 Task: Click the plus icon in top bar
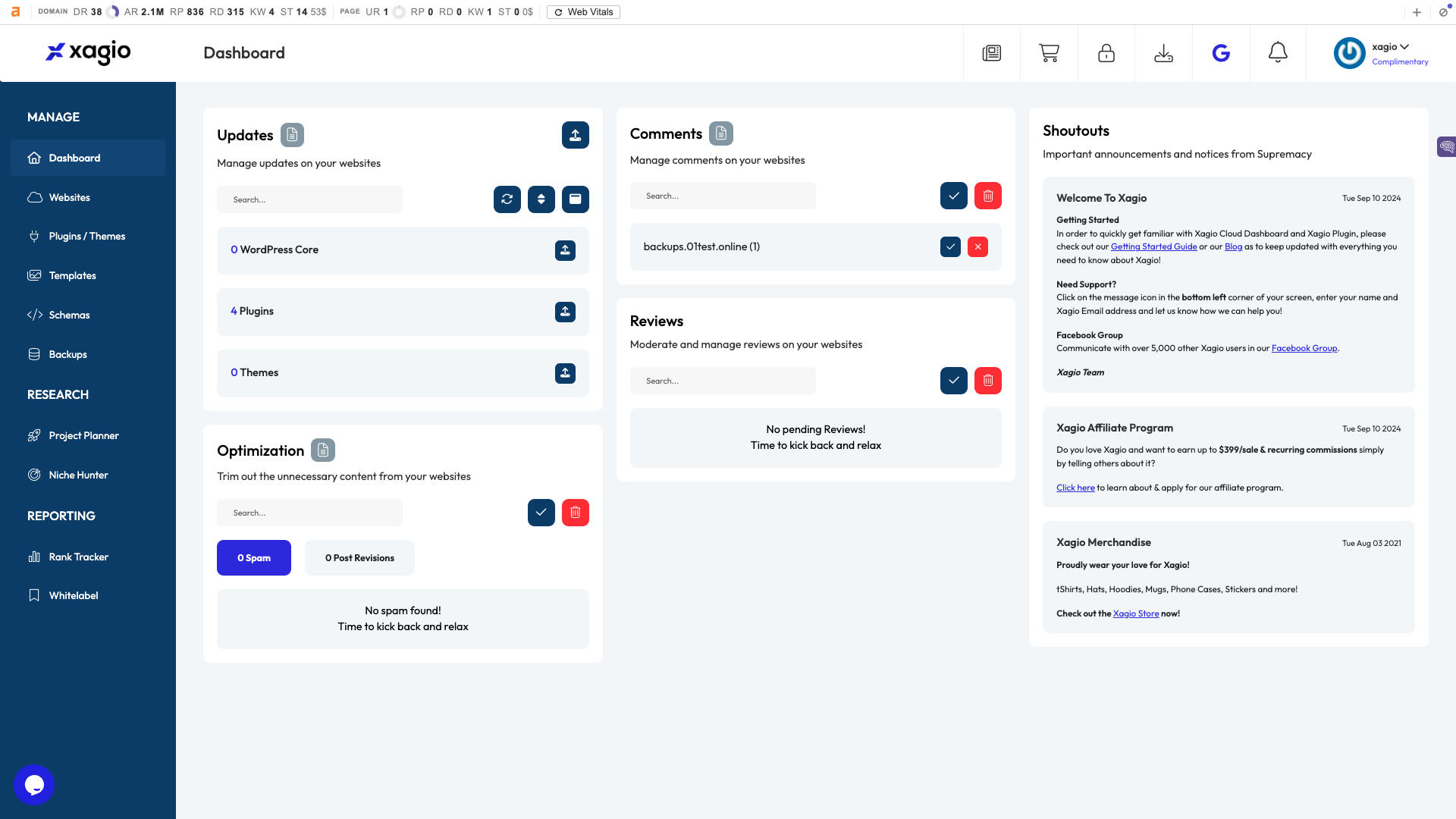1417,12
